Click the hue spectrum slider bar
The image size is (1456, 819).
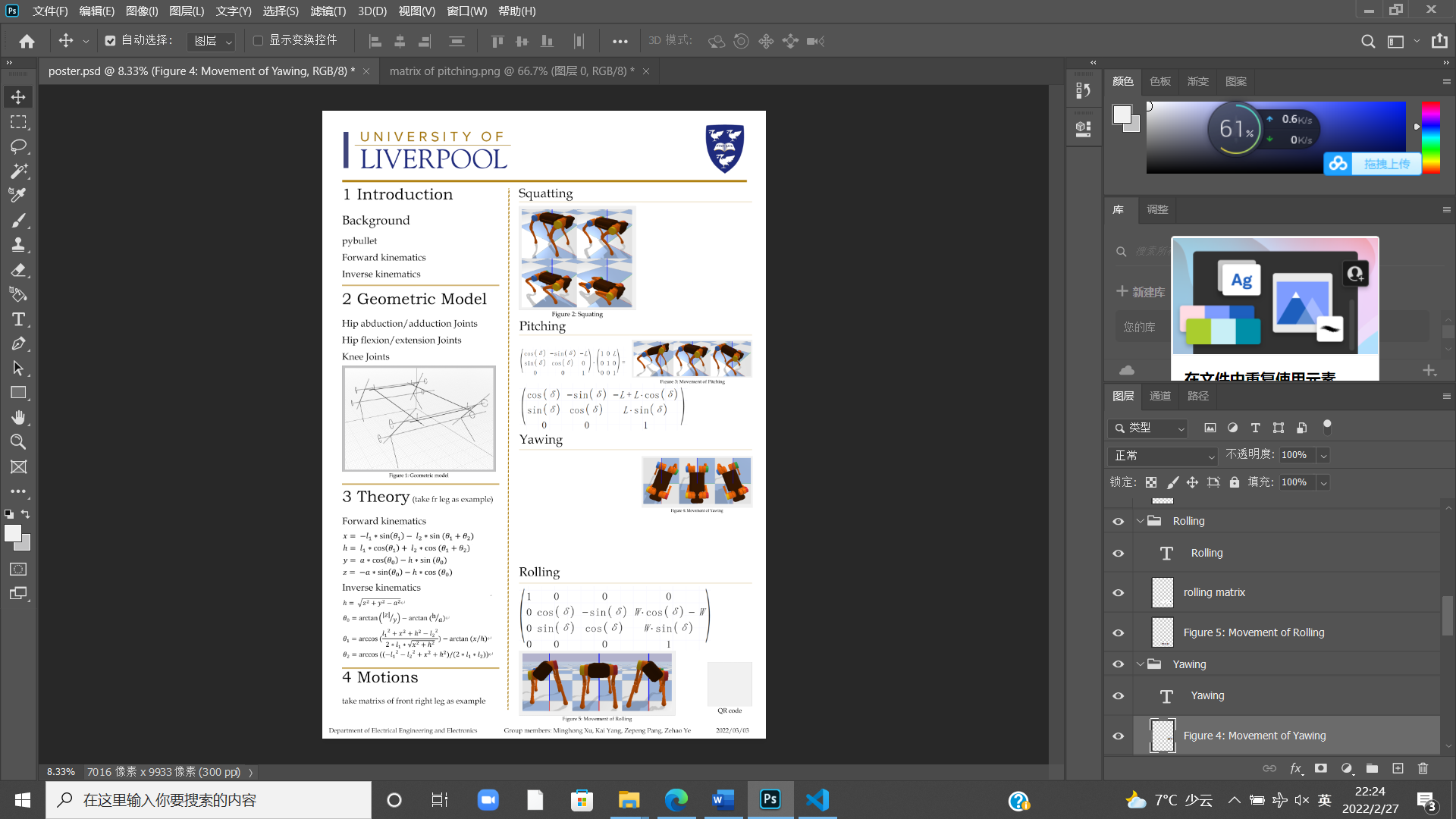click(1430, 137)
